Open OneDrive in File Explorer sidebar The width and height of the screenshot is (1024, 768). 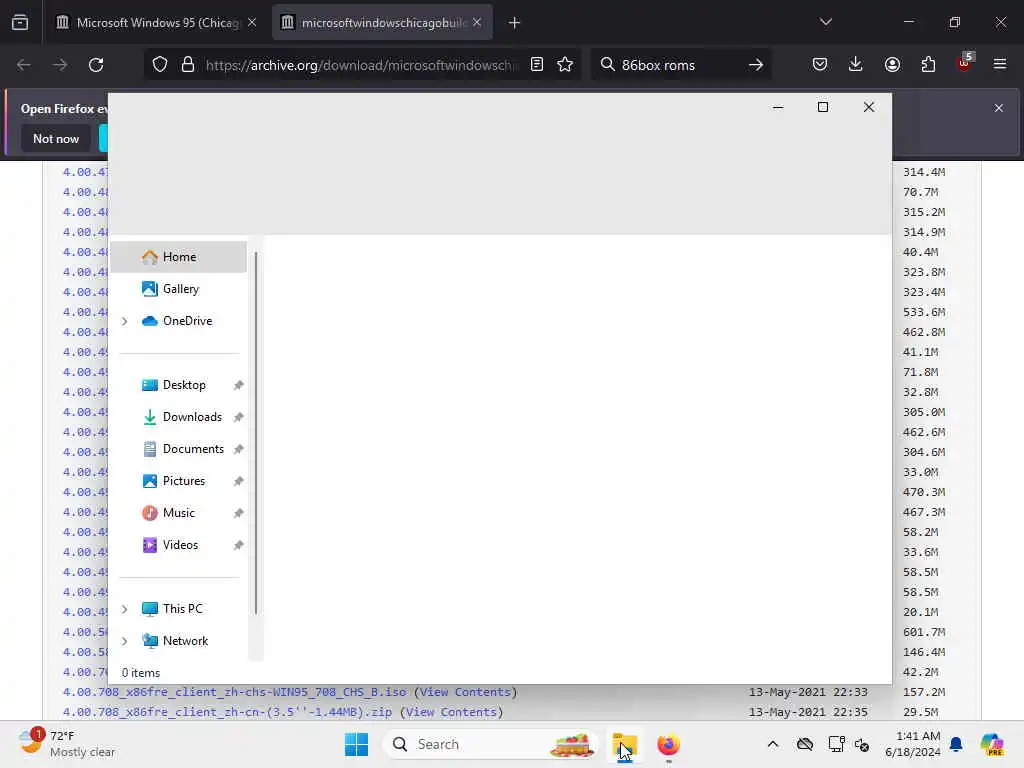pyautogui.click(x=178, y=321)
